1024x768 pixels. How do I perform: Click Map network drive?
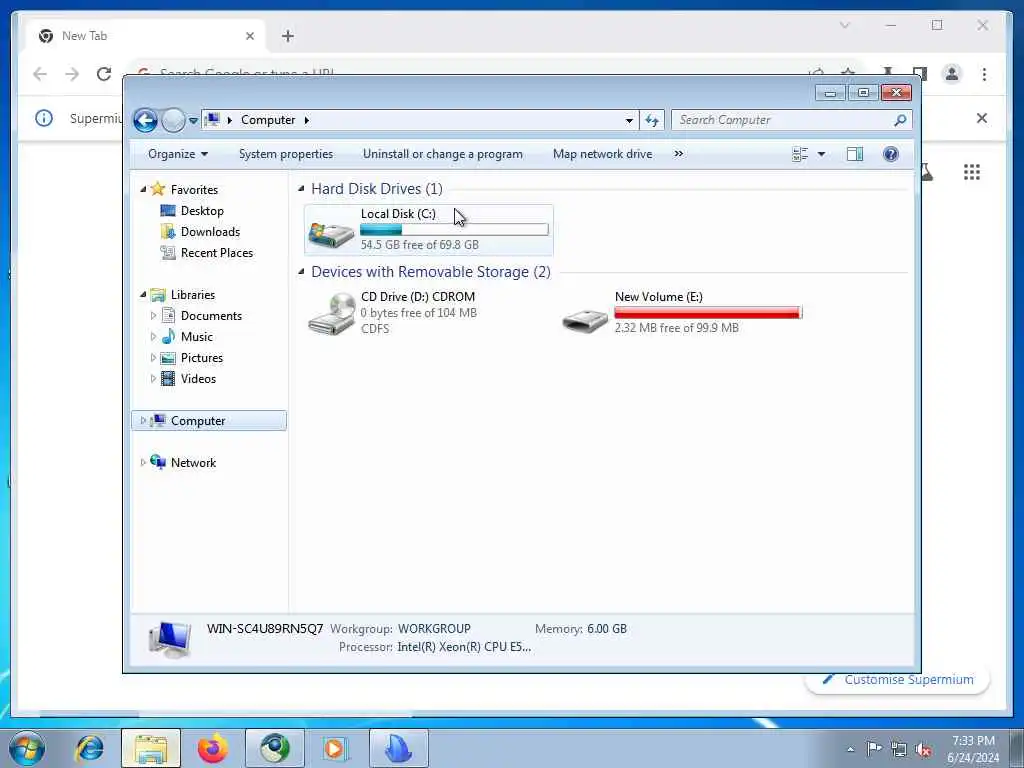tap(602, 154)
